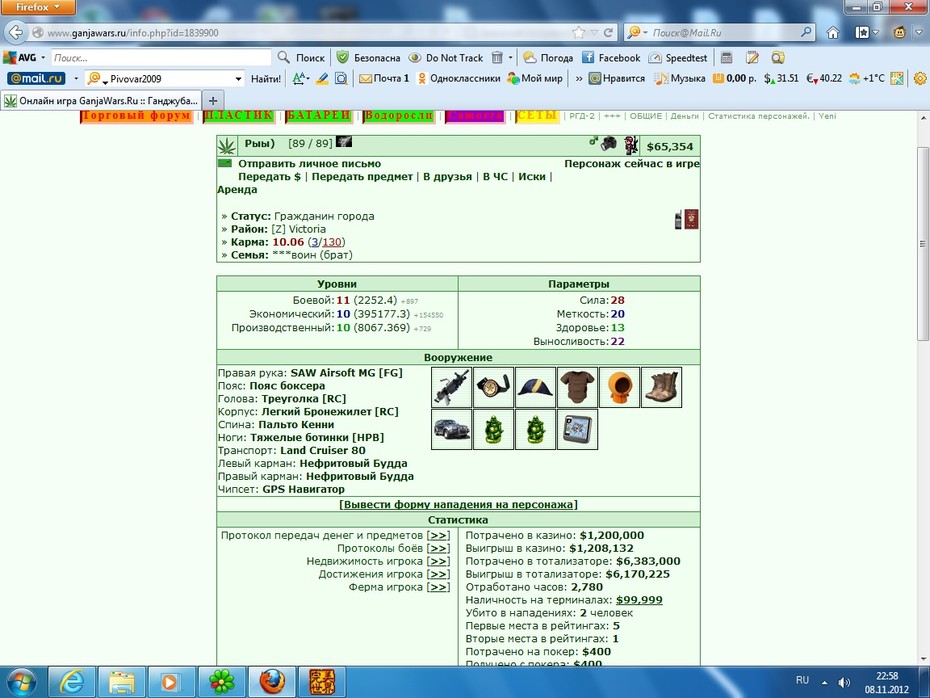
Task: Click the В ЧС blacklist link
Action: coord(495,177)
